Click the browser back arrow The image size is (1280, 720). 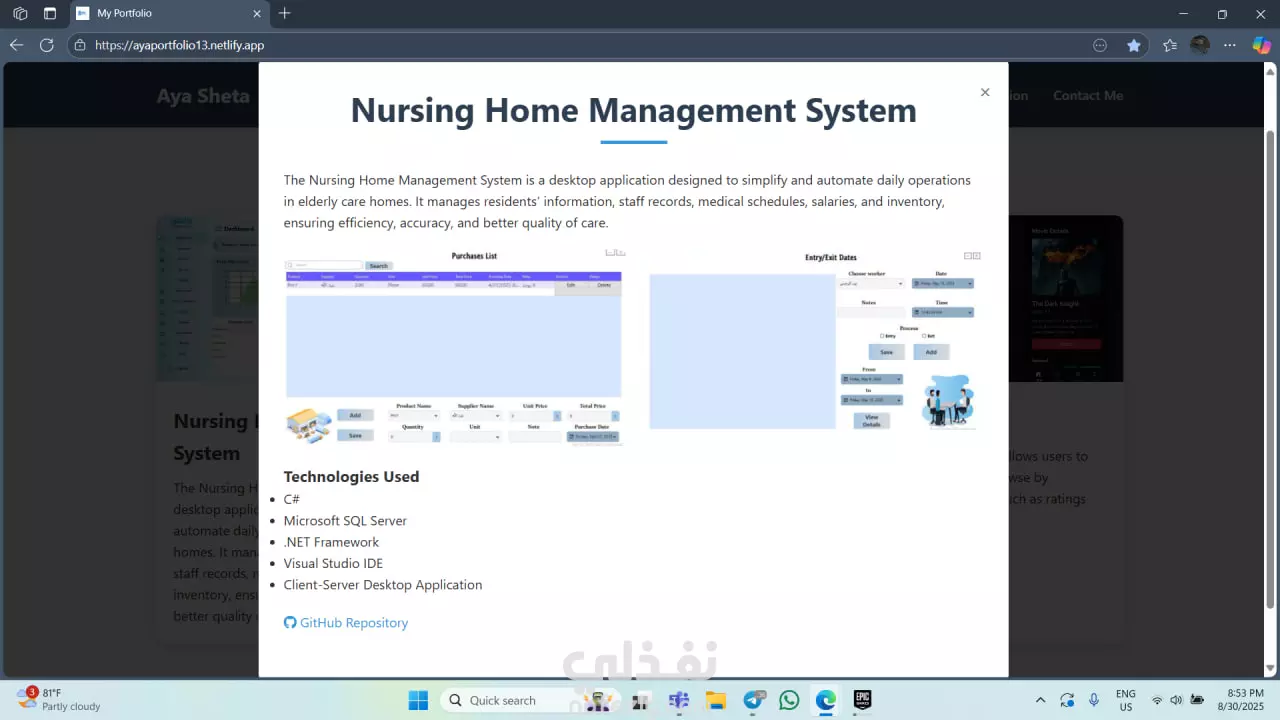click(x=16, y=45)
